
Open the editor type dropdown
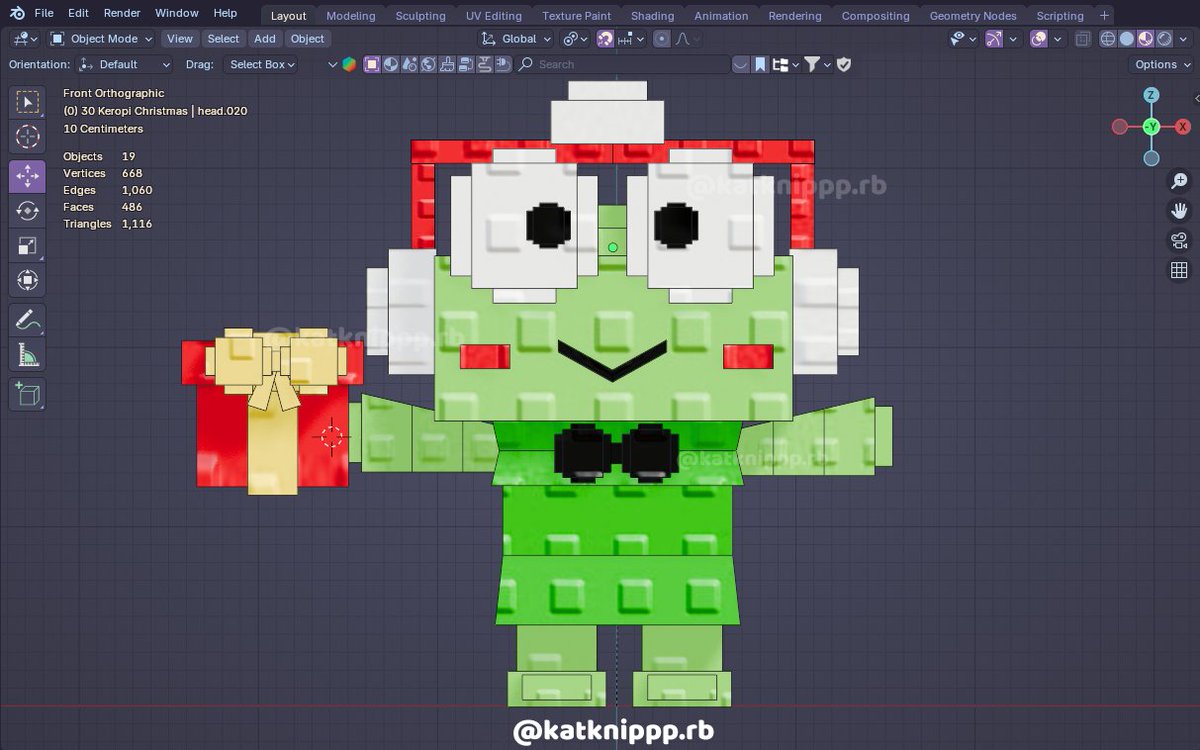[26, 39]
